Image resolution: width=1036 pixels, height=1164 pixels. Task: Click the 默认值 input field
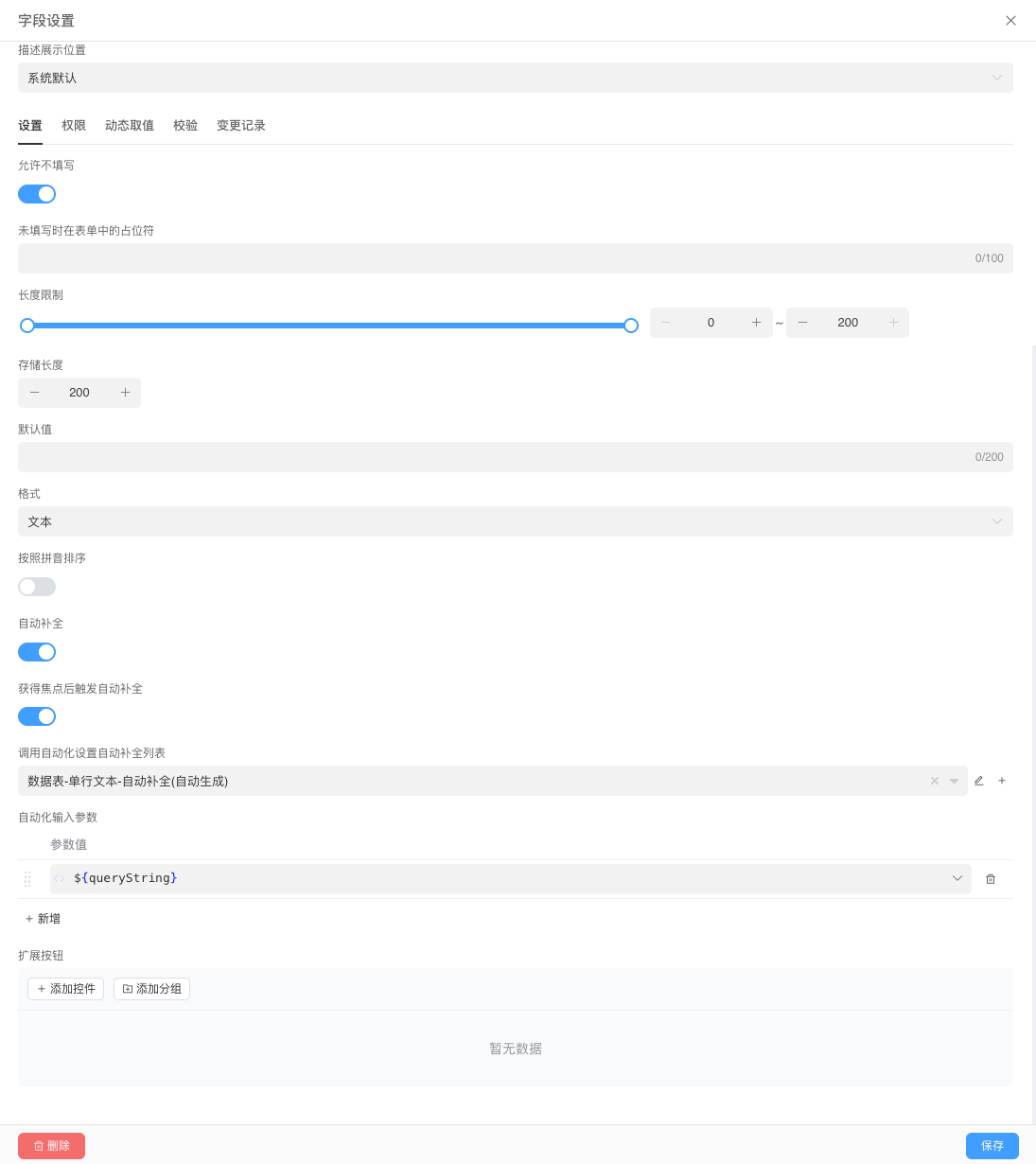pyautogui.click(x=515, y=457)
